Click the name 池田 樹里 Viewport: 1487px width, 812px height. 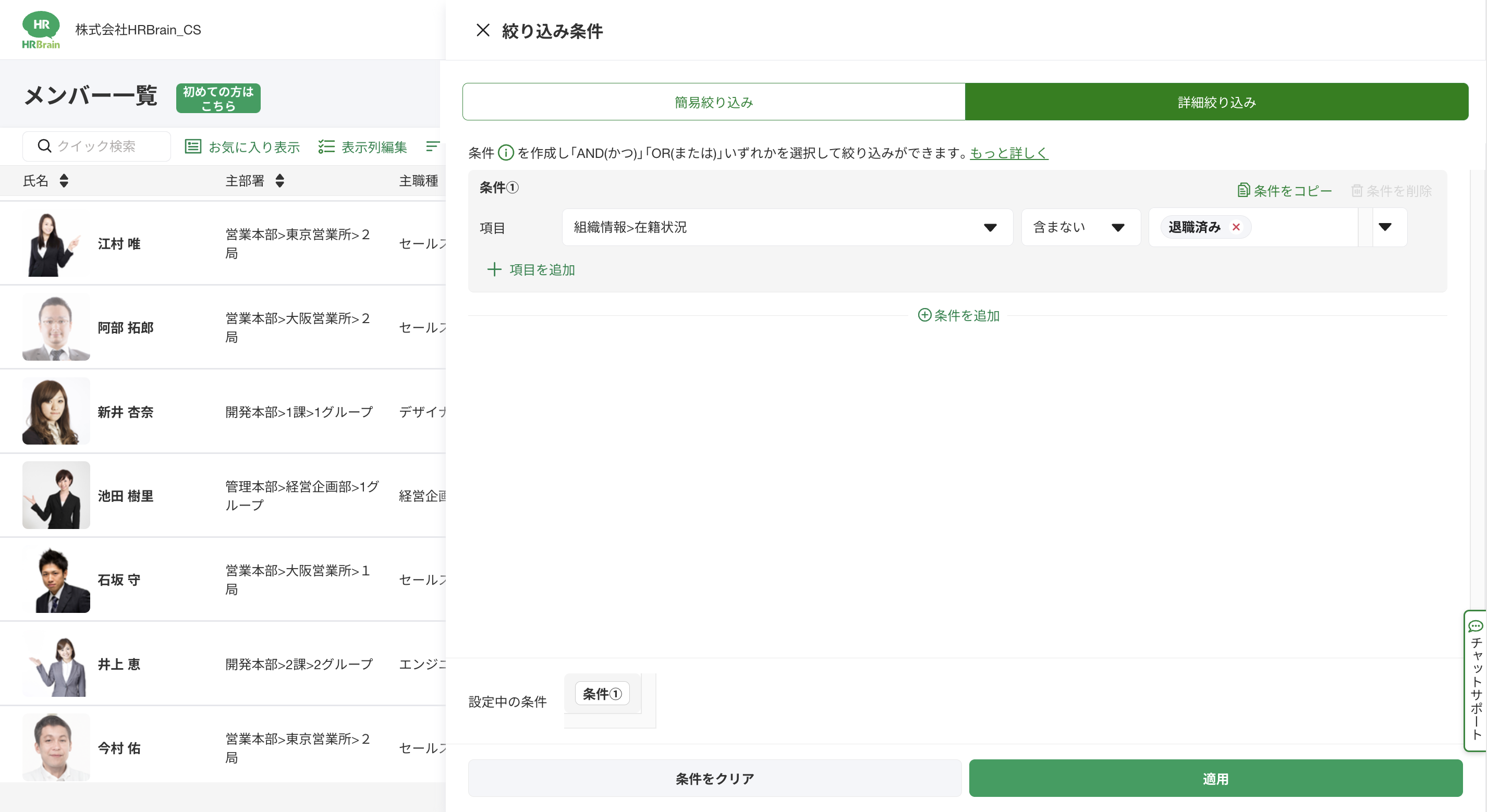click(125, 496)
